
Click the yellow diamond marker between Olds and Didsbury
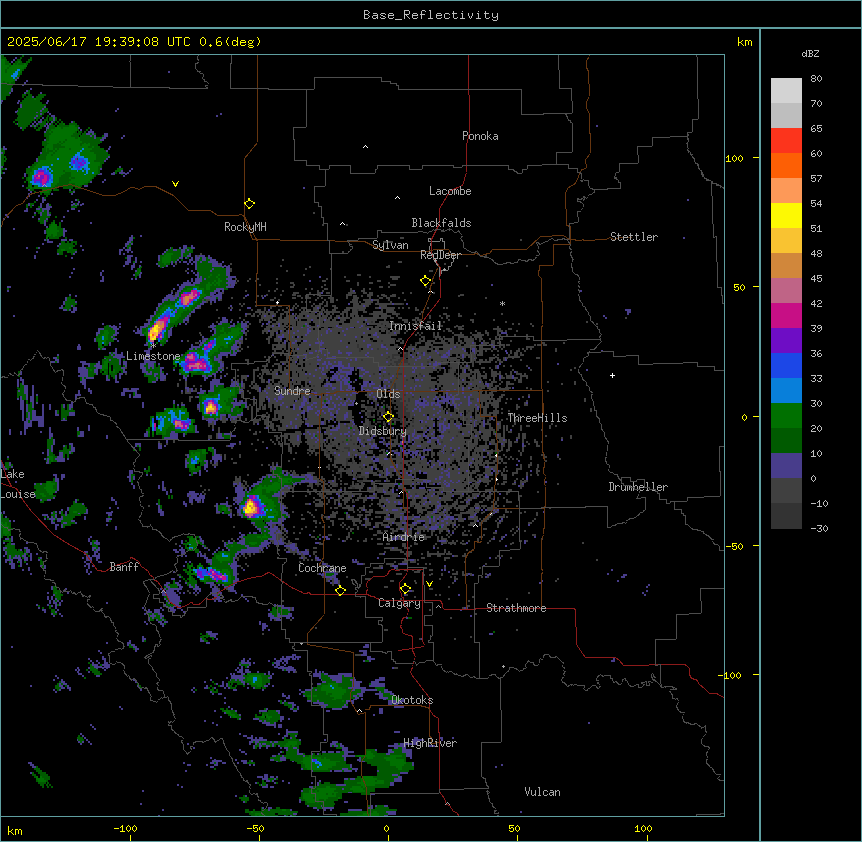[x=388, y=417]
